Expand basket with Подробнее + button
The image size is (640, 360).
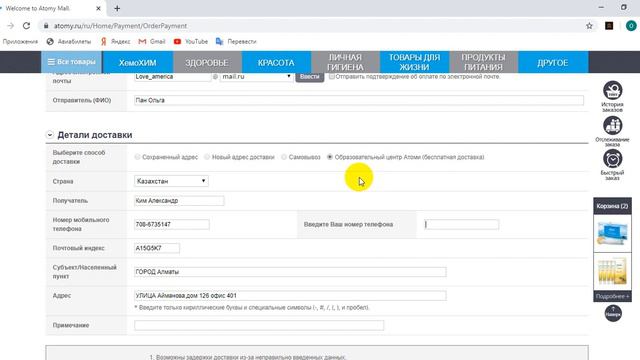point(612,296)
